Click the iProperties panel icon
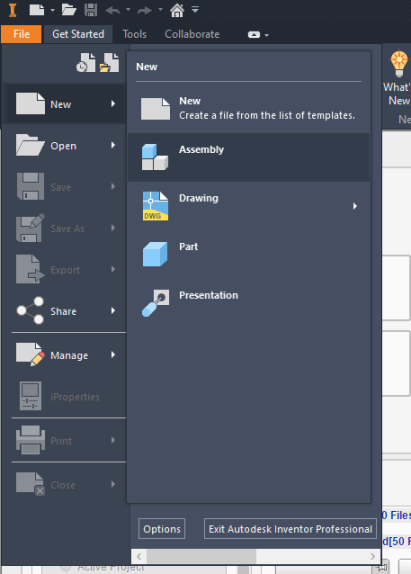411x574 pixels. coord(30,396)
